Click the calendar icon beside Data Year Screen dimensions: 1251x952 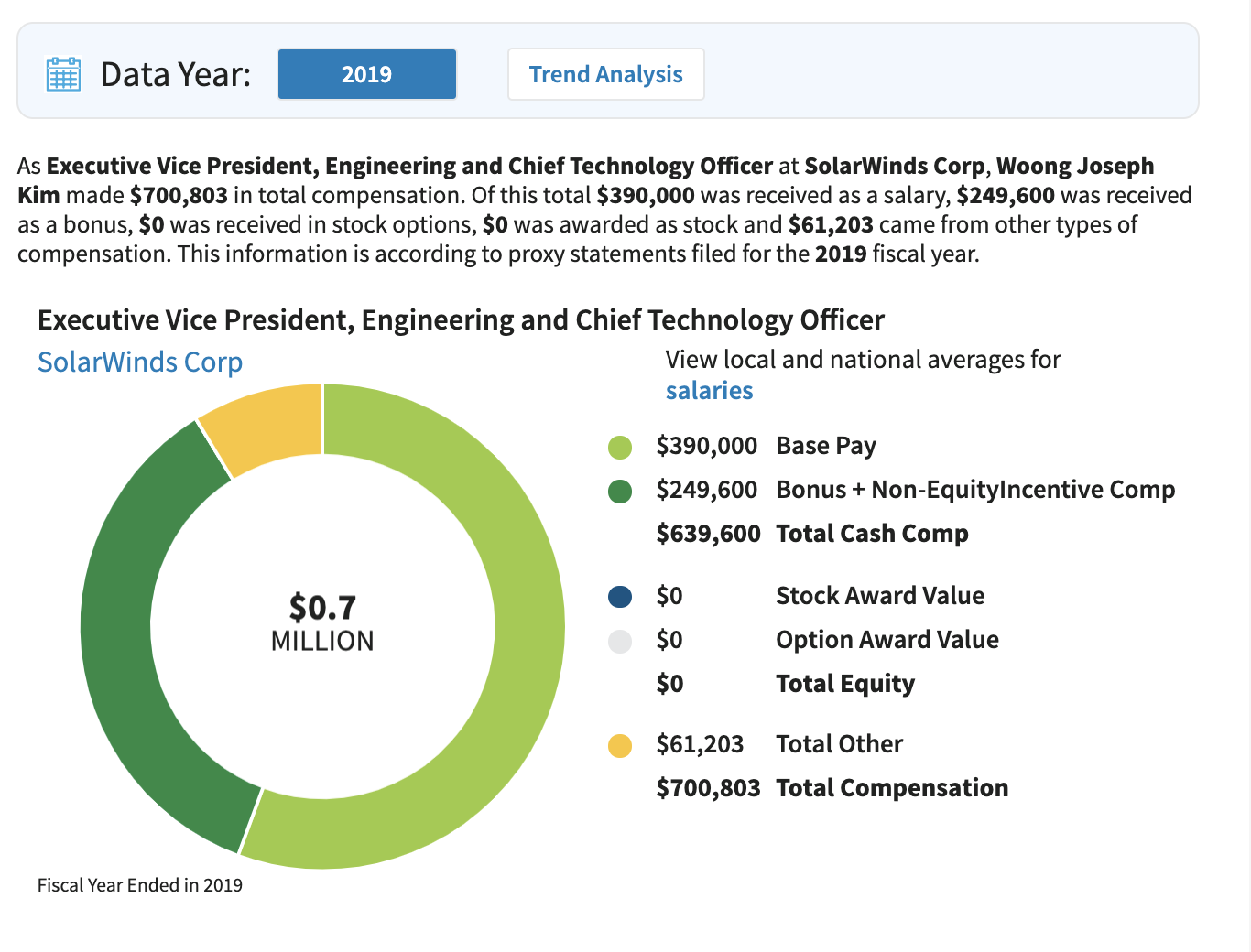[x=63, y=74]
